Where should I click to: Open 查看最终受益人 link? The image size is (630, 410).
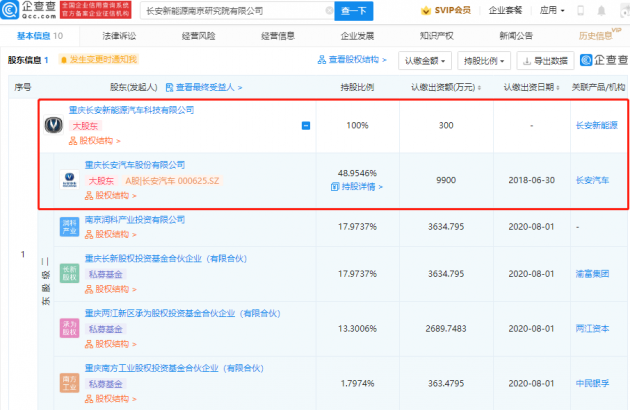pyautogui.click(x=204, y=87)
